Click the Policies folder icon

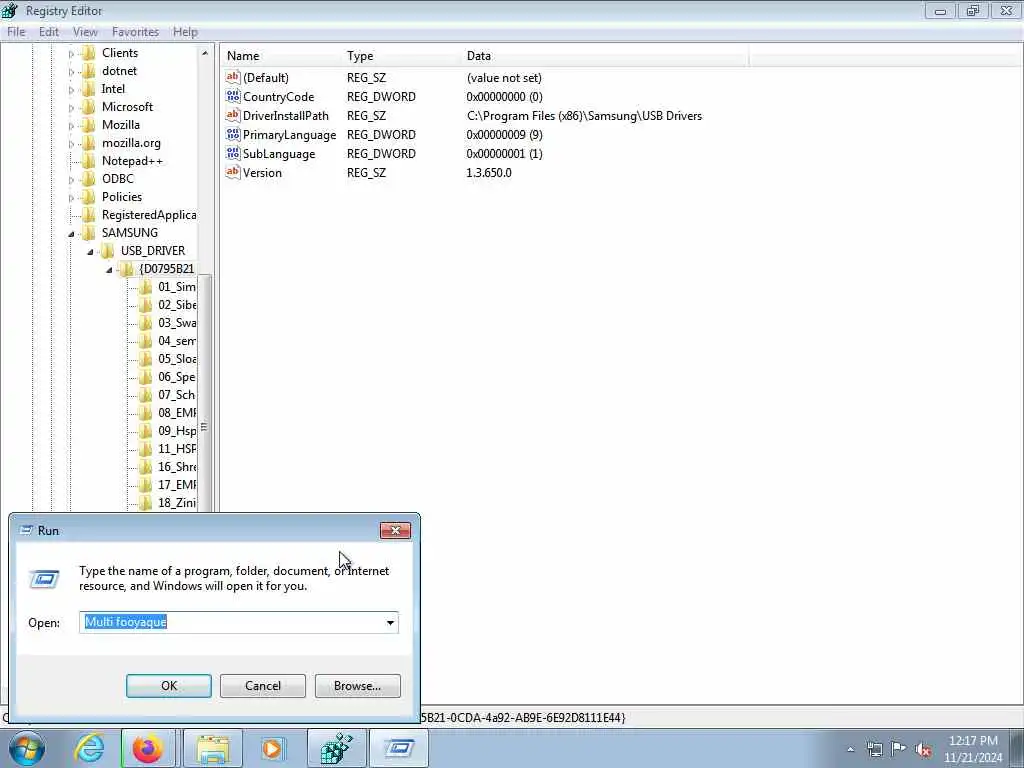[x=89, y=197]
